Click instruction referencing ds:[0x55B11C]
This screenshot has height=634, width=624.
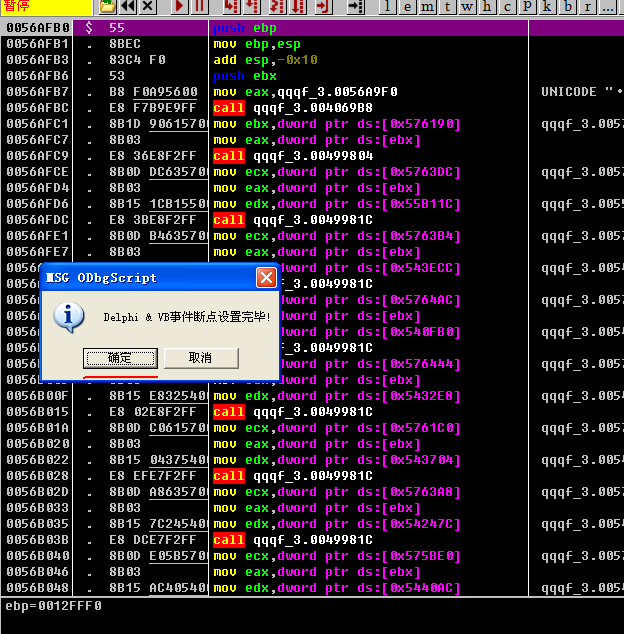tap(336, 204)
